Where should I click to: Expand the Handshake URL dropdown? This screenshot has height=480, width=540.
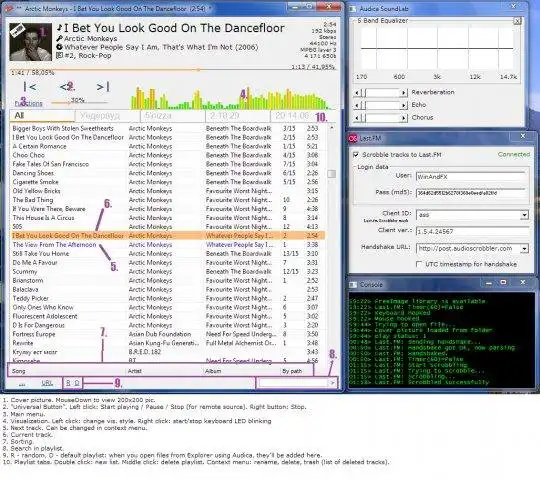[x=524, y=249]
